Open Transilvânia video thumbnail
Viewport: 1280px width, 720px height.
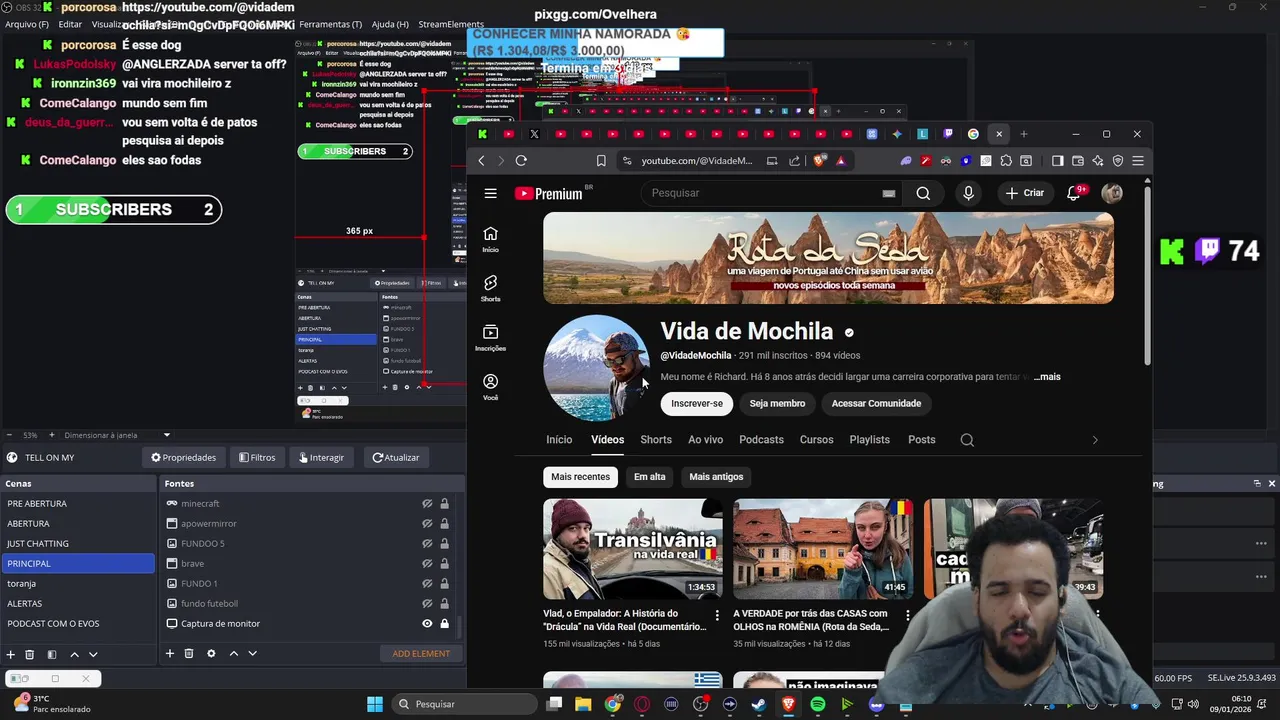633,549
